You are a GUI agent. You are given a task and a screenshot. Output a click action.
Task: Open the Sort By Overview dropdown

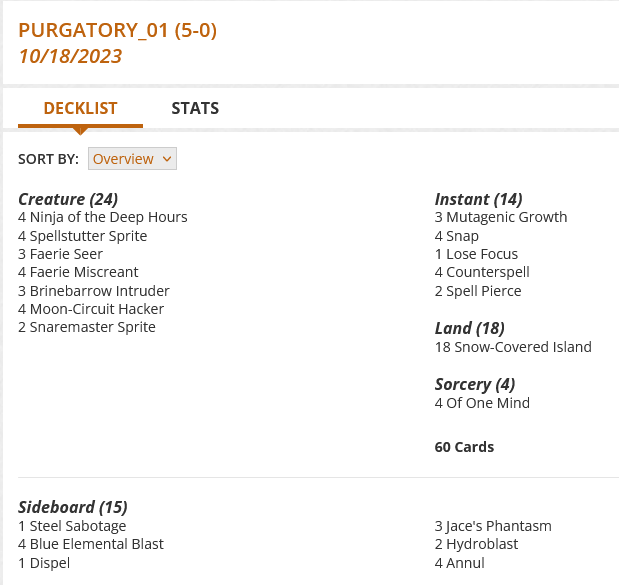[x=132, y=159]
